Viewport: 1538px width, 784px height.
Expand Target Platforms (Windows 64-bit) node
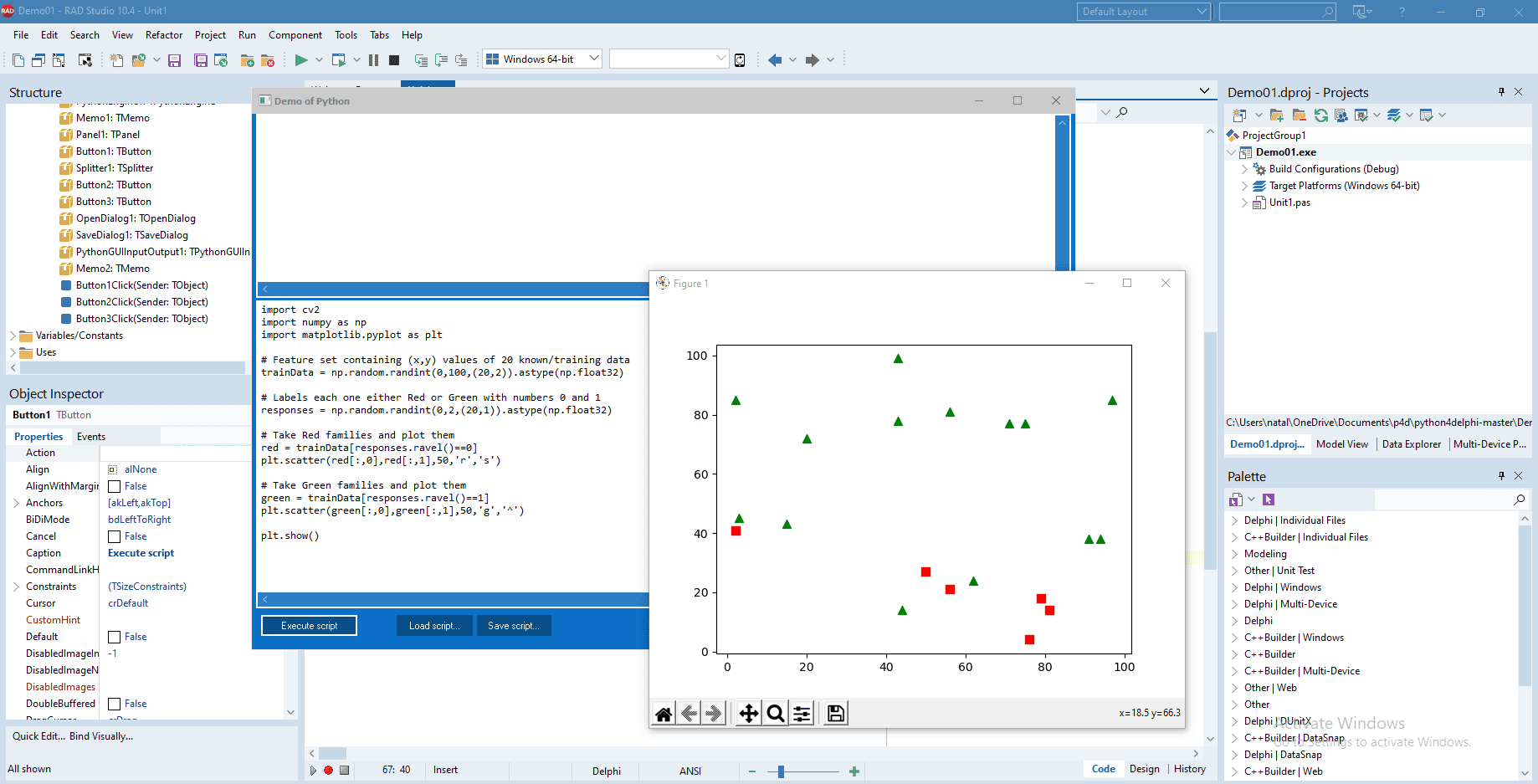click(x=1244, y=186)
